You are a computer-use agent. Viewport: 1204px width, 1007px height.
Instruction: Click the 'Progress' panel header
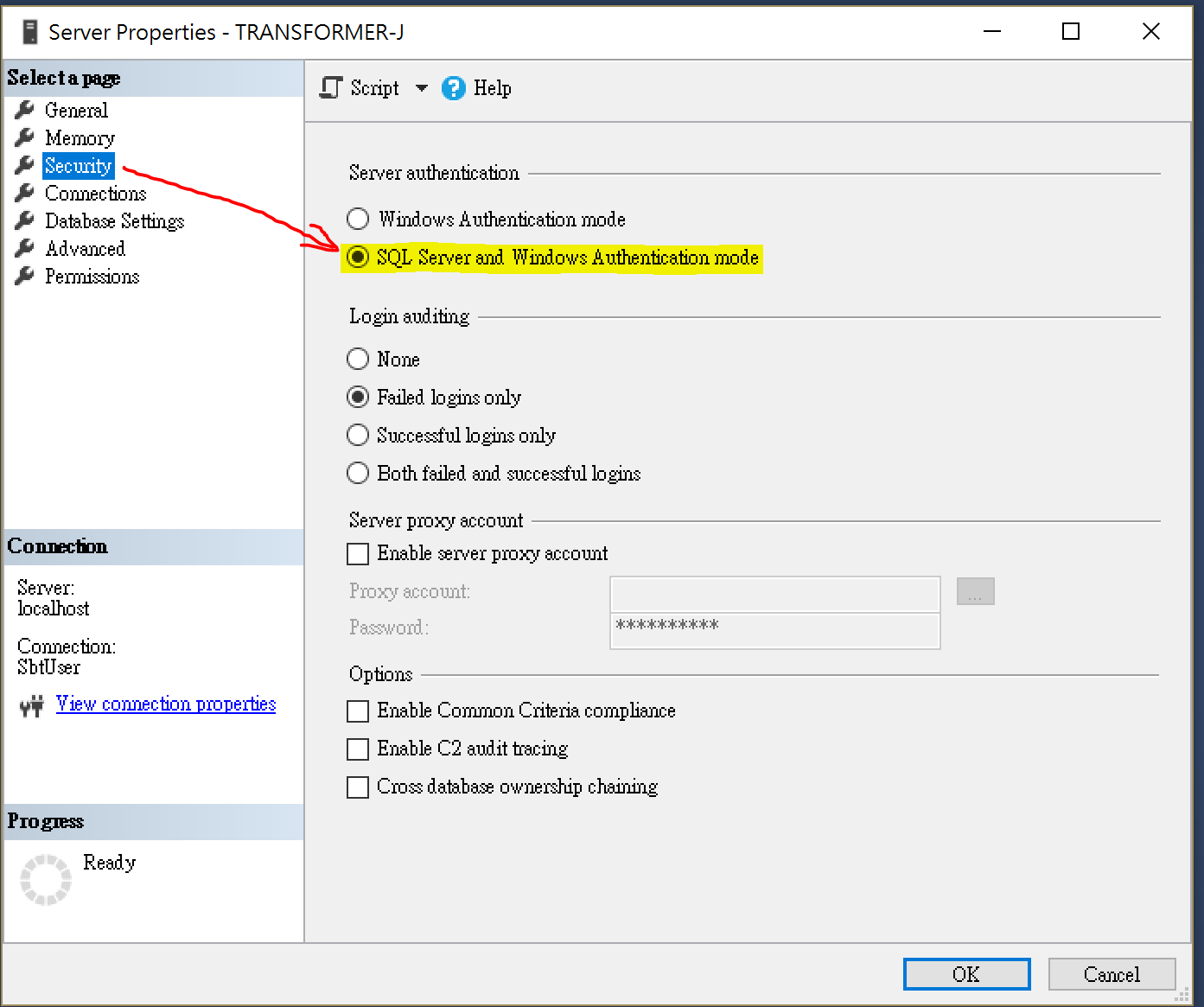click(46, 821)
